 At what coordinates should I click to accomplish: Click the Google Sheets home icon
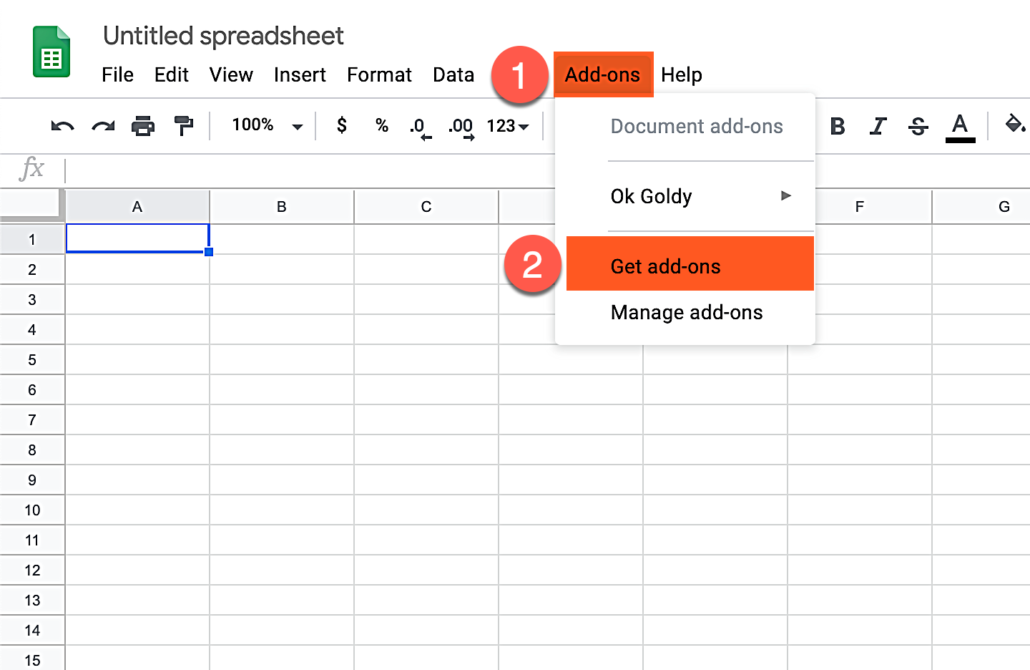click(51, 52)
